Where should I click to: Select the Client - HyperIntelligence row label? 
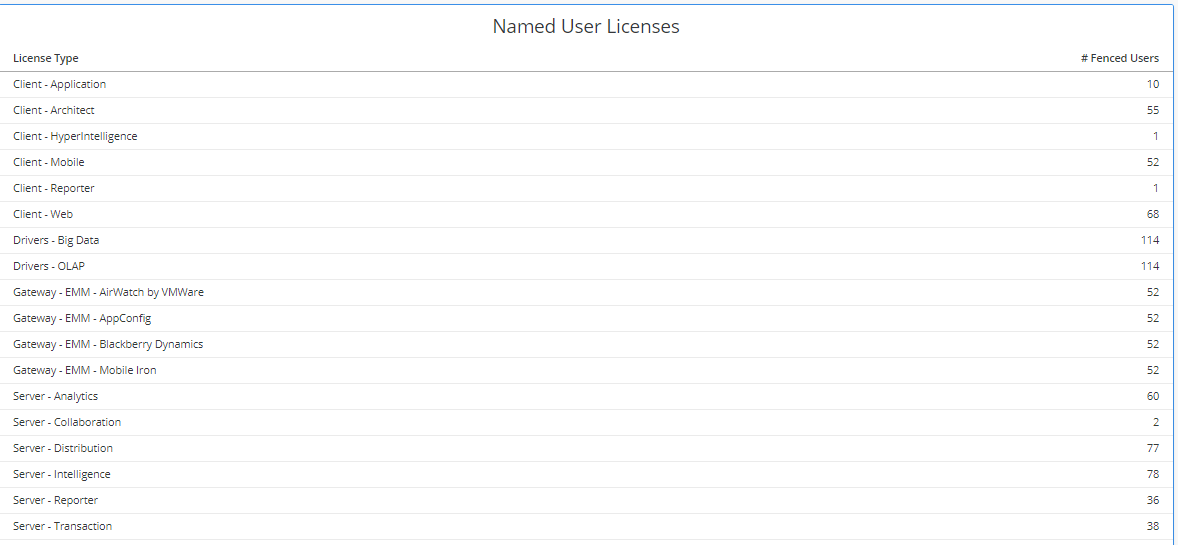75,136
